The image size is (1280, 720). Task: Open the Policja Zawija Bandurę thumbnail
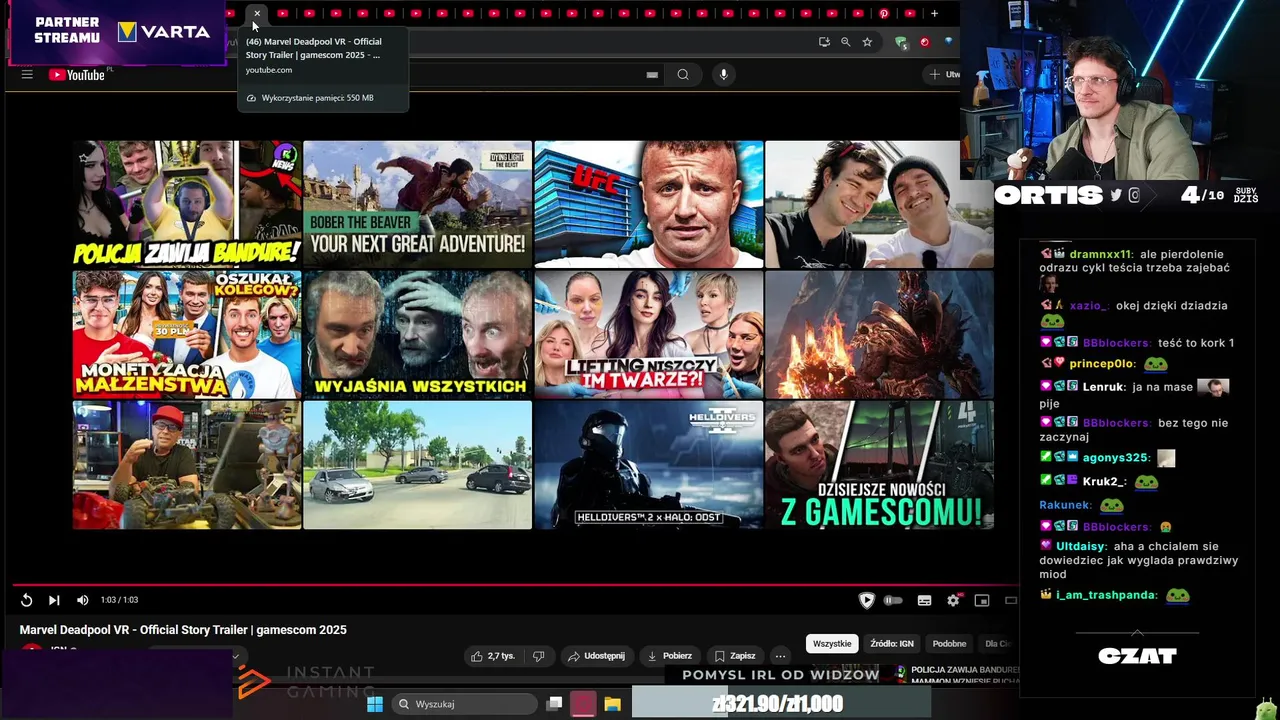coord(187,204)
